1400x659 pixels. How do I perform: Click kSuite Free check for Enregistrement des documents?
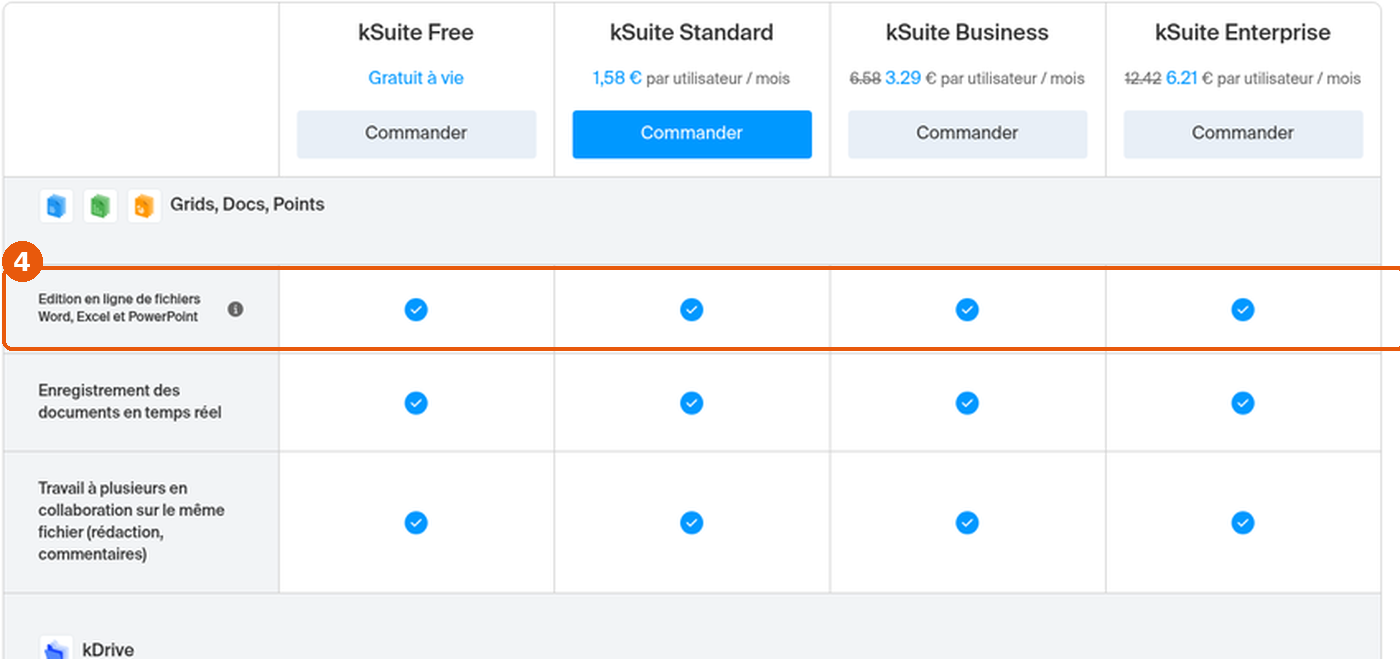416,403
